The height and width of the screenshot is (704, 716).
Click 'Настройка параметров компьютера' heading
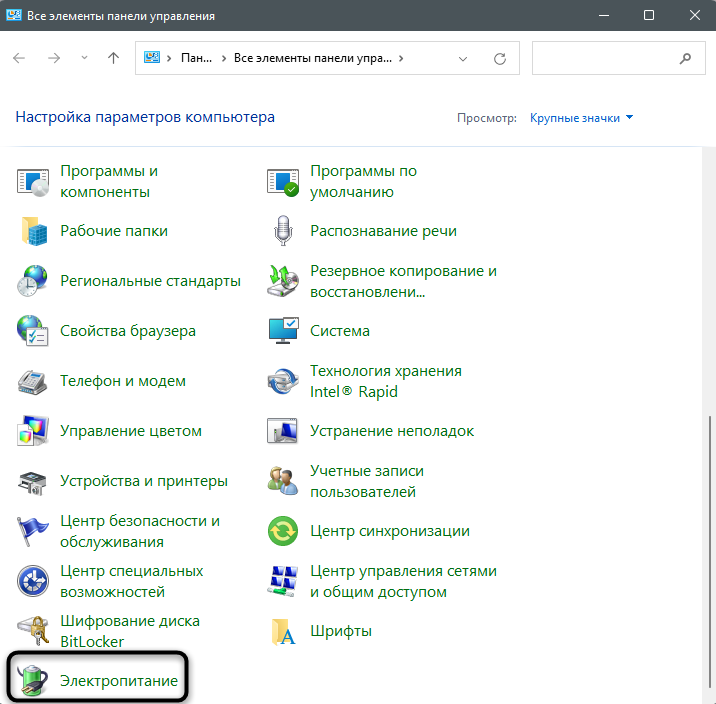coord(145,117)
